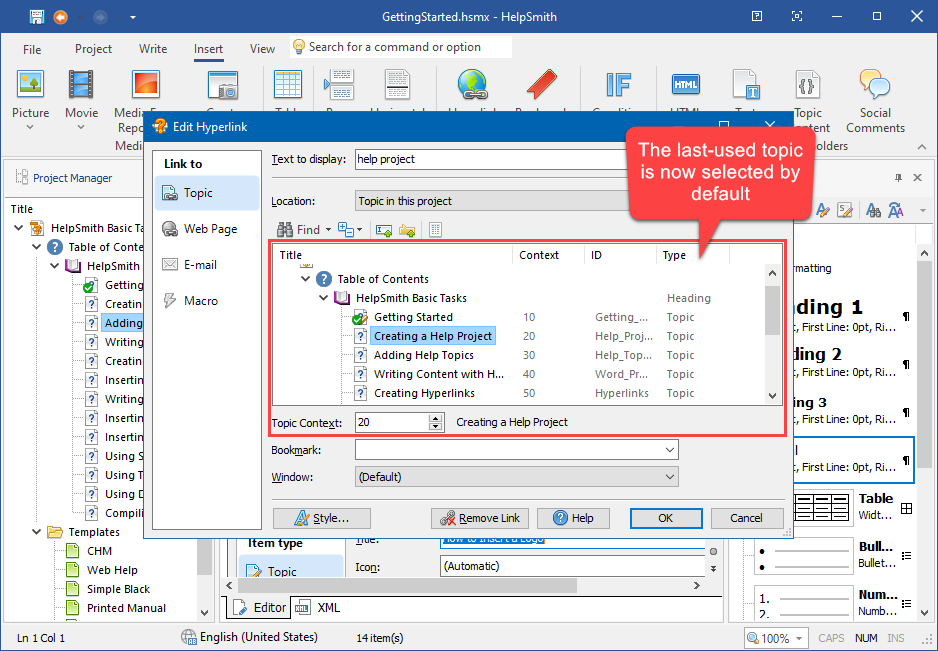Click the Text to display input field

coord(480,159)
